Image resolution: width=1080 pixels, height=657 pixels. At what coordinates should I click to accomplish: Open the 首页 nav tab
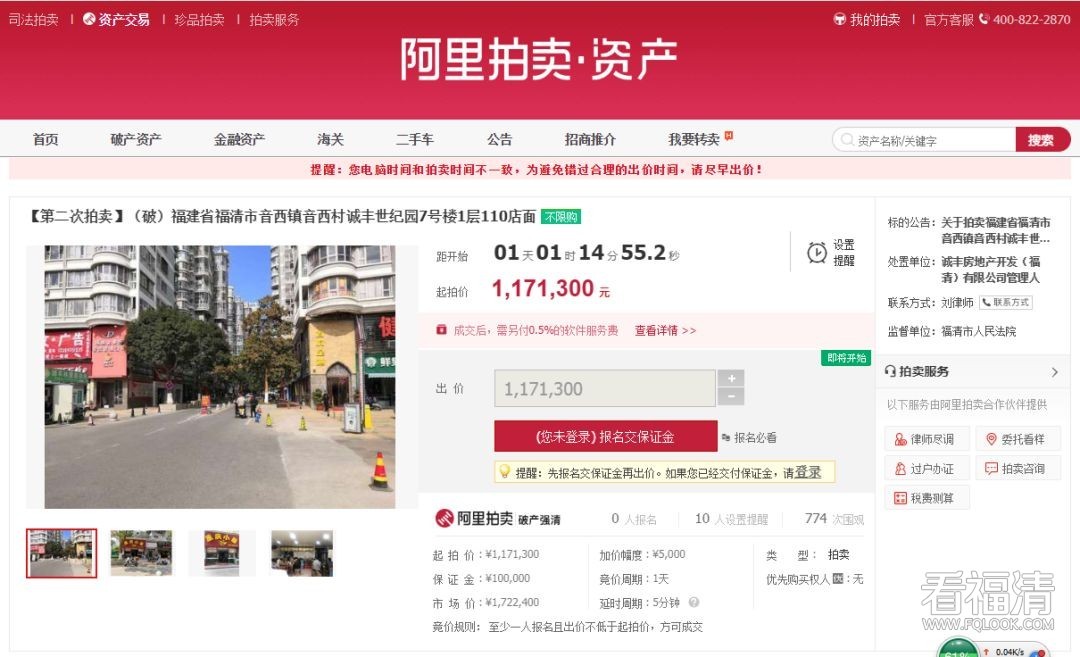click(x=45, y=140)
